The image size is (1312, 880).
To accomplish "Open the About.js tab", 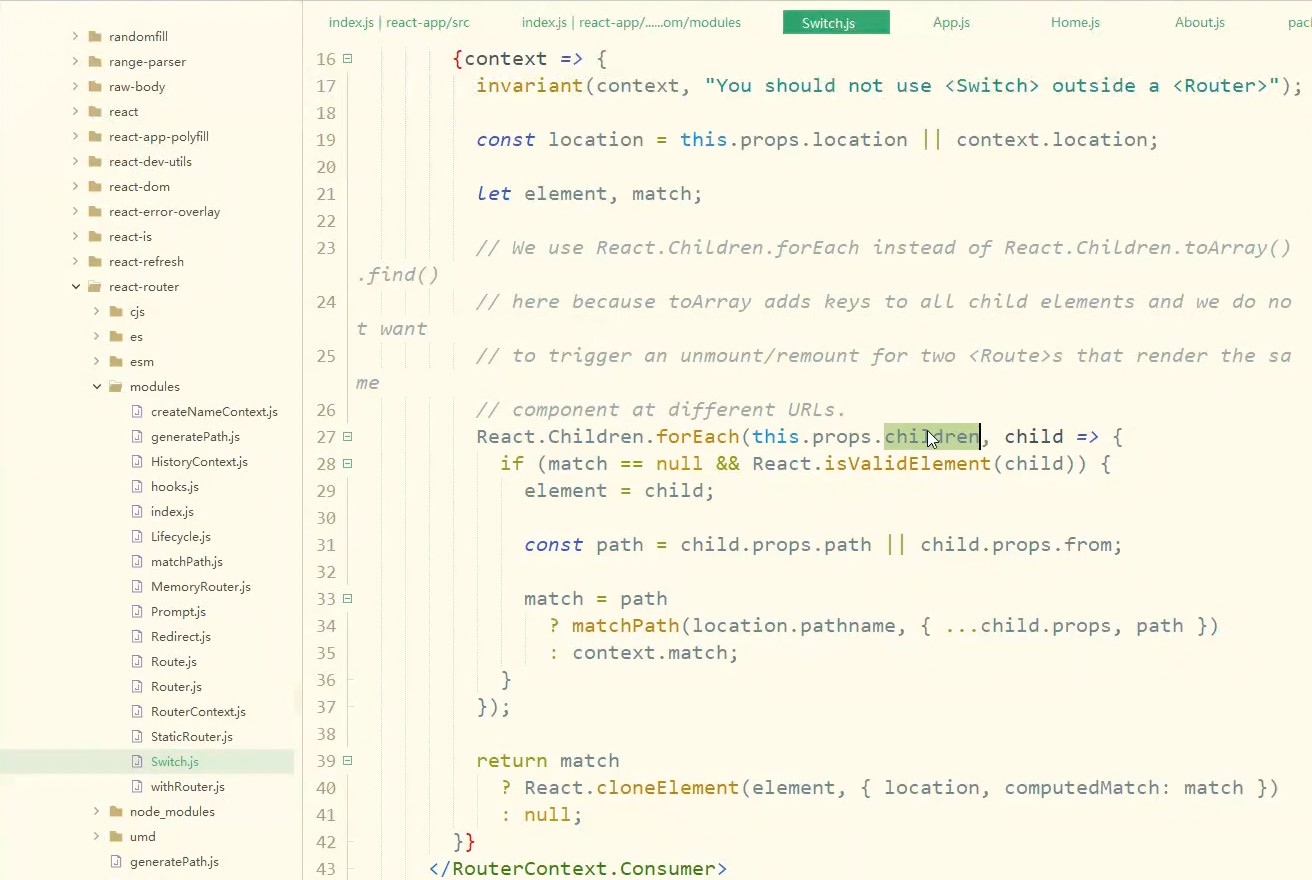I will point(1200,22).
